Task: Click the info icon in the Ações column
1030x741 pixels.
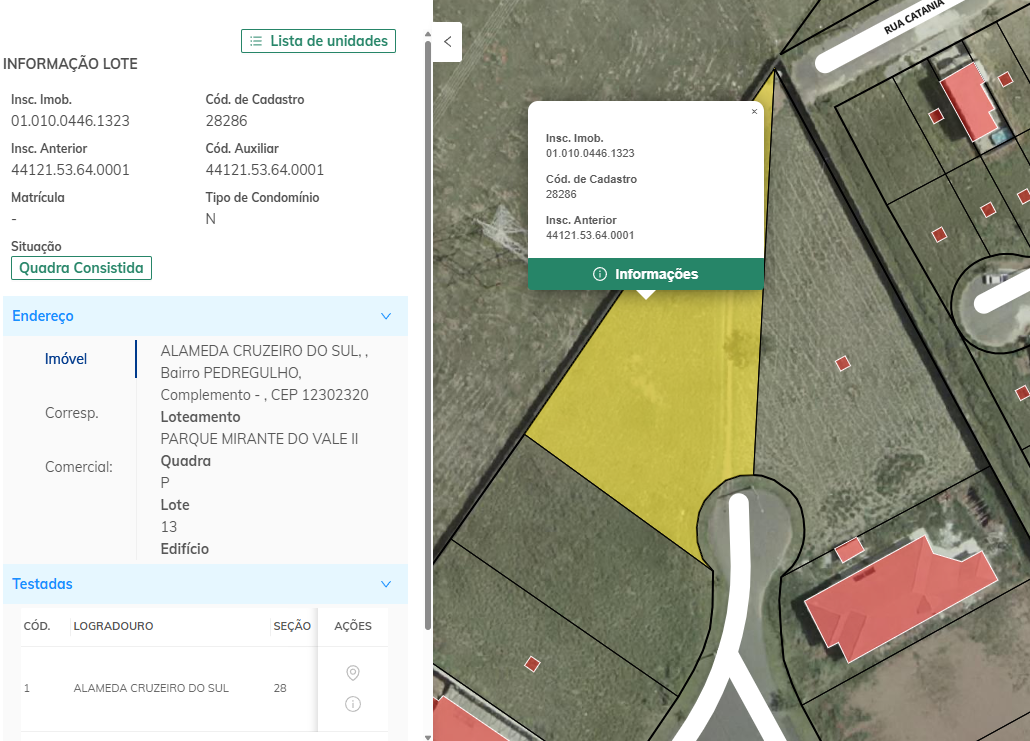Action: coord(352,705)
